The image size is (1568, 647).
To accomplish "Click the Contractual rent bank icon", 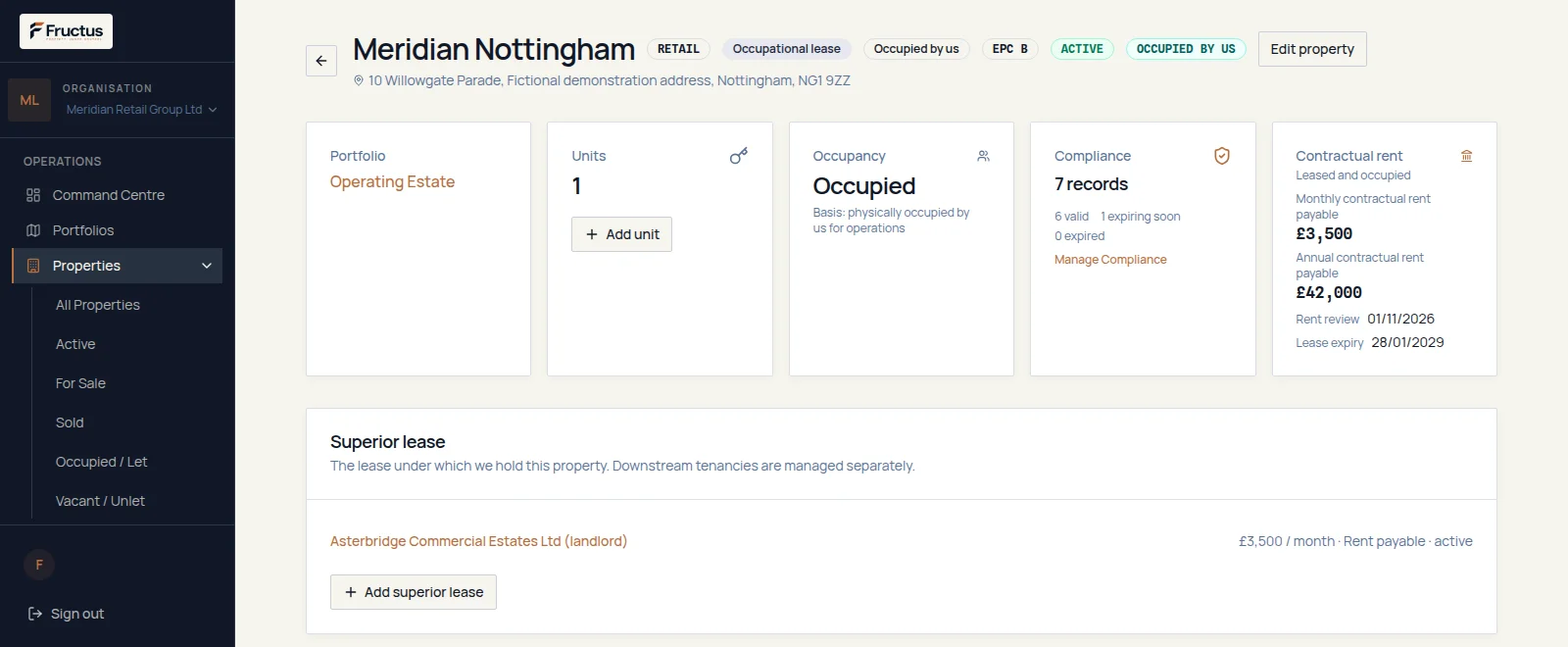I will pos(1467,156).
